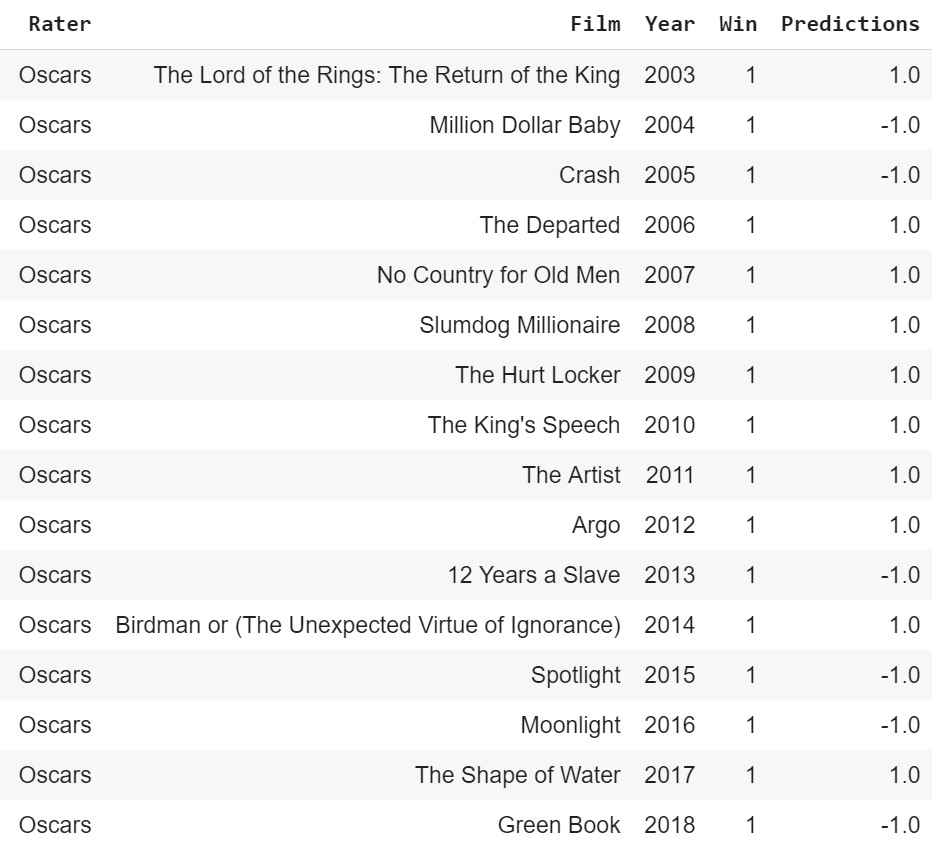Screen dimensions: 946x859
Task: Click No Country for Old Men cell
Action: click(x=498, y=276)
